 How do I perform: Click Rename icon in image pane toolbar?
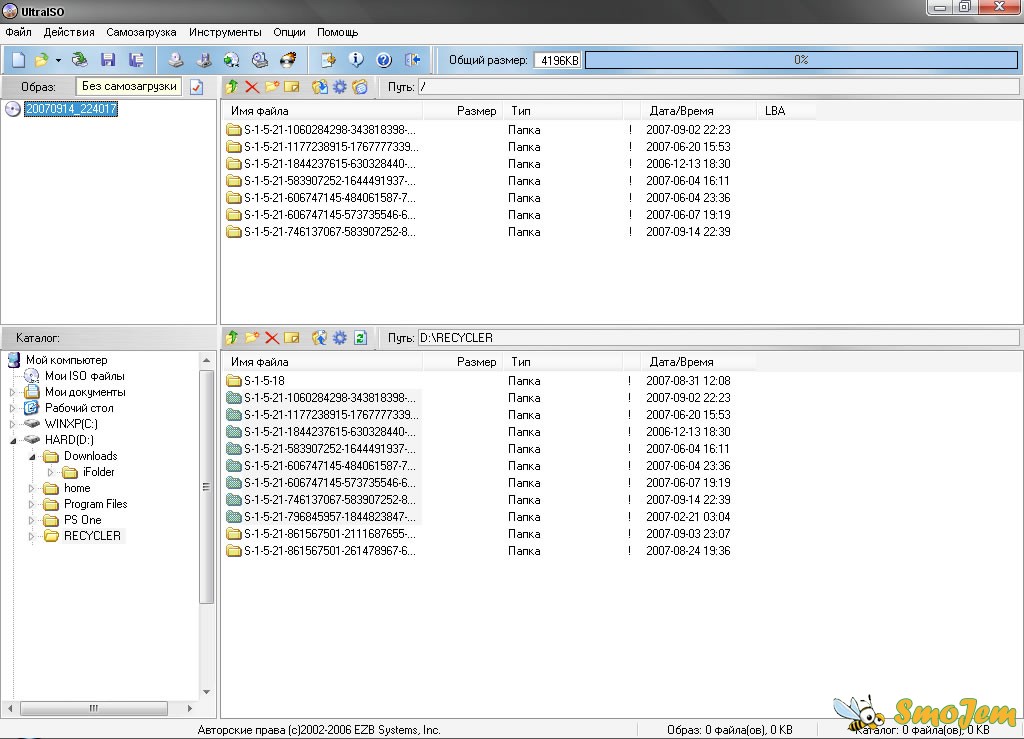click(x=293, y=87)
